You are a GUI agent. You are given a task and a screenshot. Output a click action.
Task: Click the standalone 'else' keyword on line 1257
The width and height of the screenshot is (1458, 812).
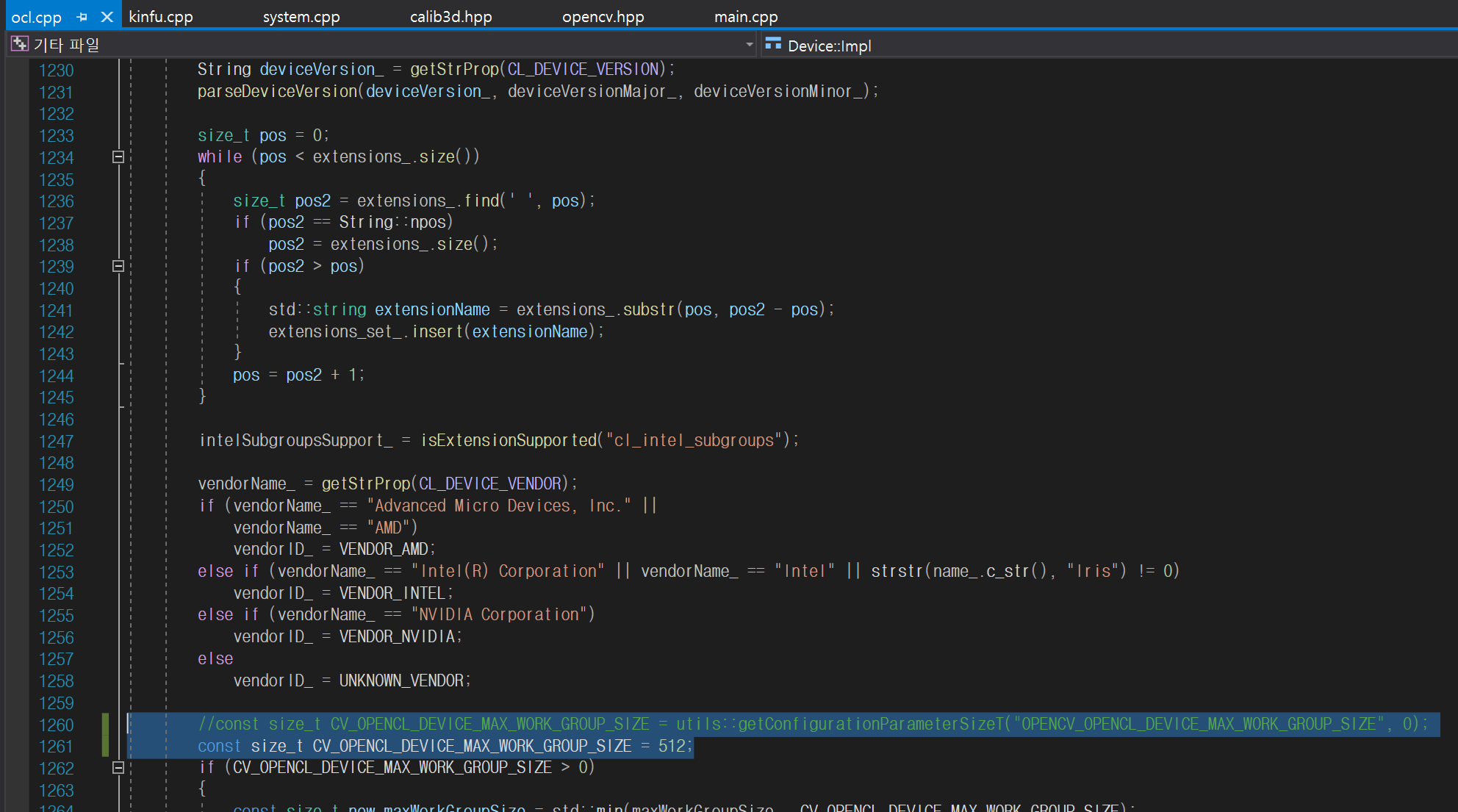point(215,658)
